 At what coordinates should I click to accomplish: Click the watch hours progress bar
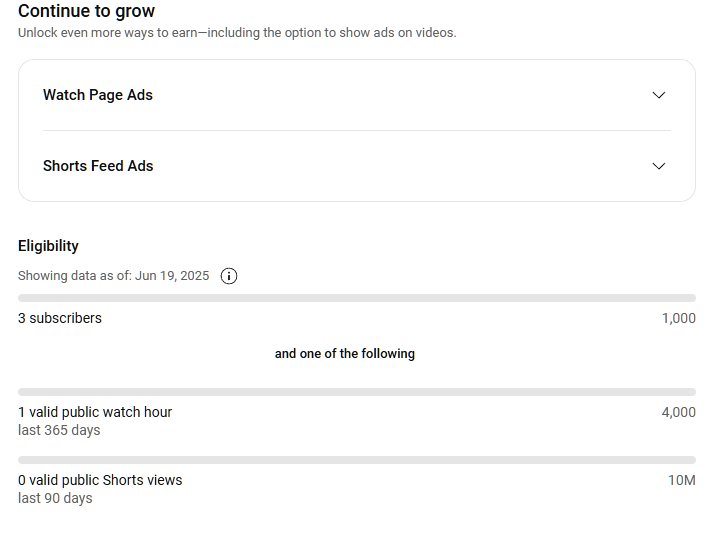[357, 392]
